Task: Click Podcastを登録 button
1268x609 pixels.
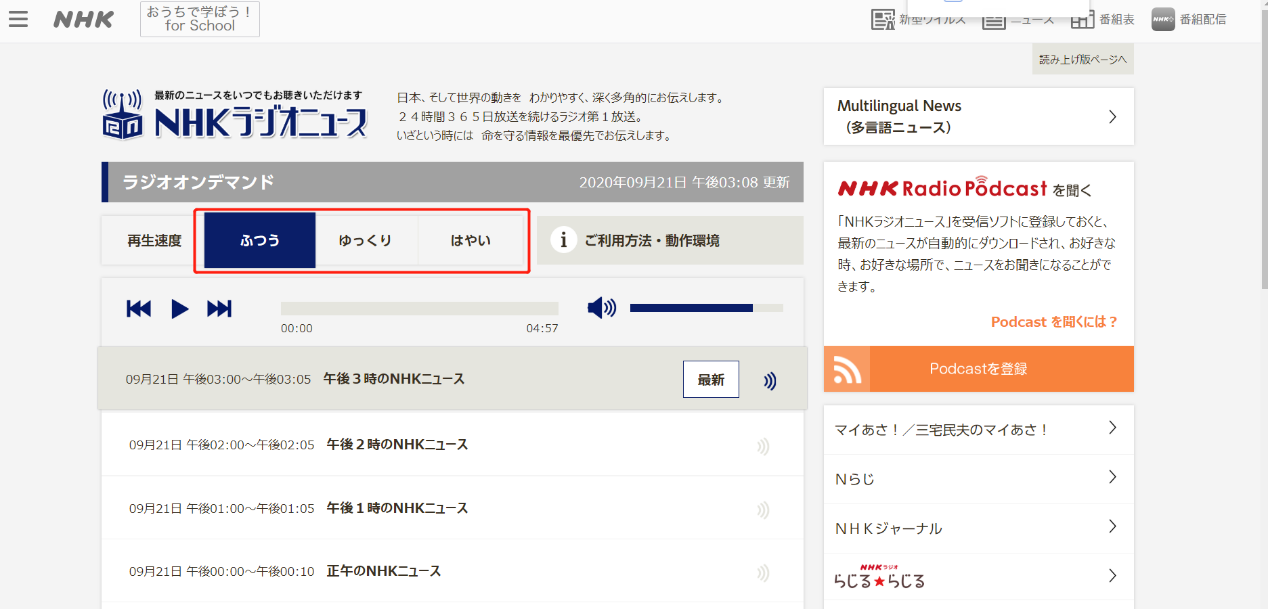Action: [979, 369]
